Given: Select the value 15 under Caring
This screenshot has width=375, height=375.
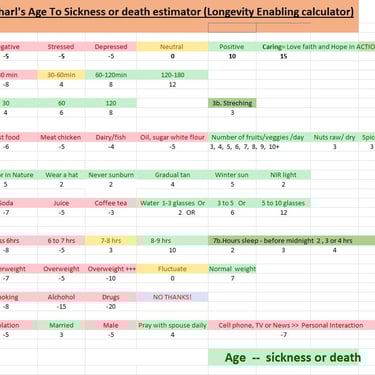Looking at the screenshot, I should click(283, 56).
